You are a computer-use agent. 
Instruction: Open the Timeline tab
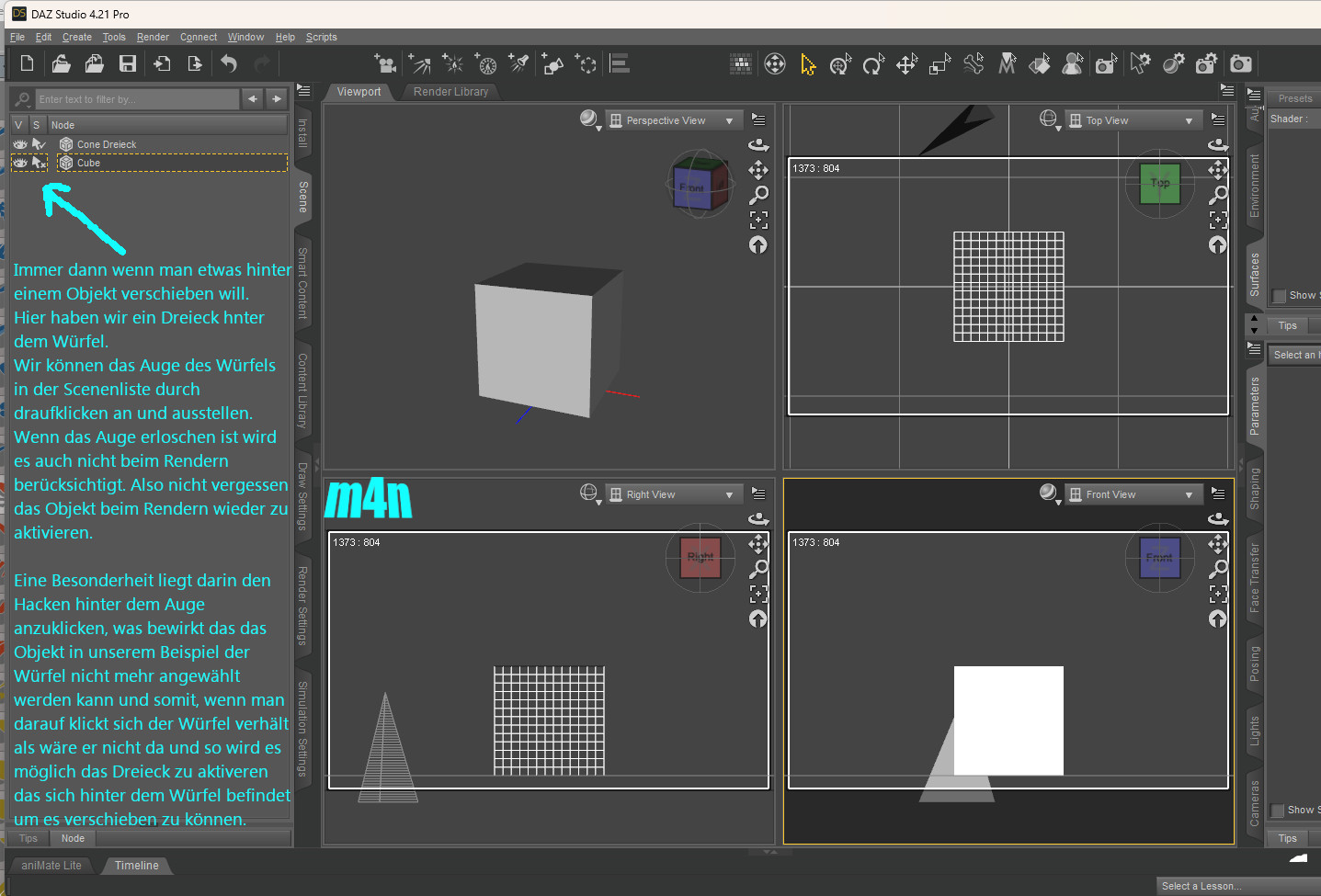tap(136, 866)
